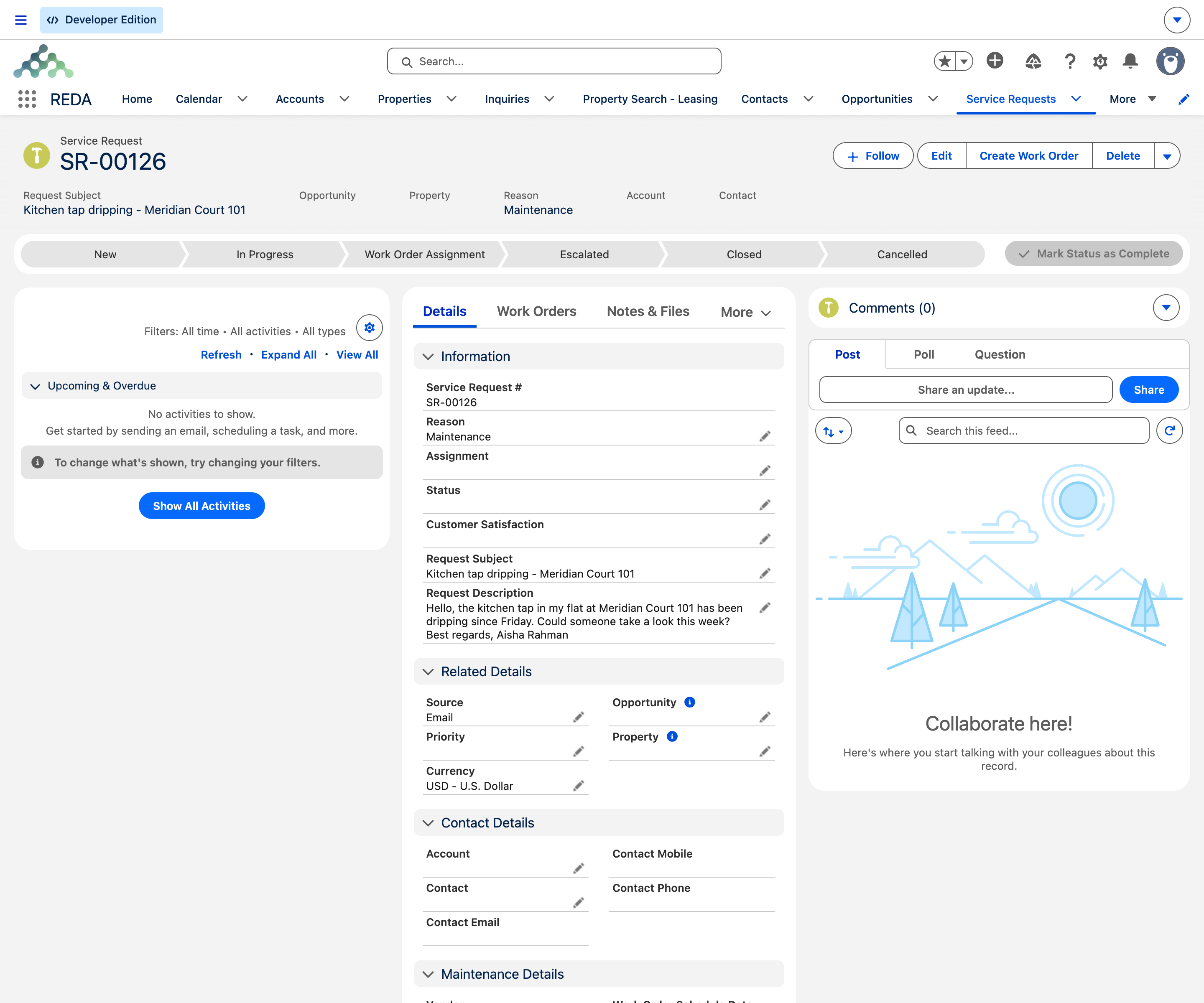The width and height of the screenshot is (1204, 1003).
Task: Click the Share an update box
Action: click(965, 390)
